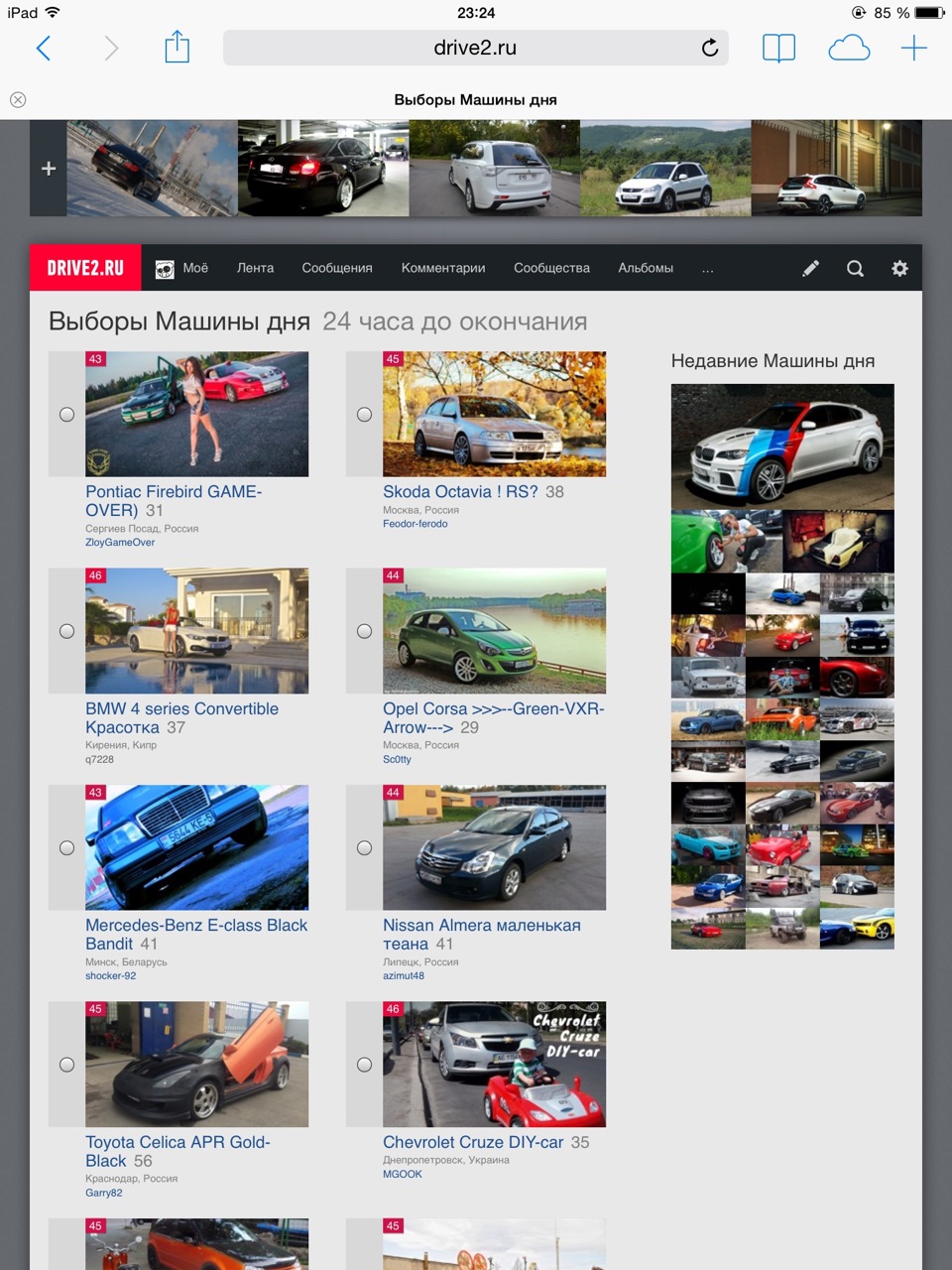952x1270 pixels.
Task: Visit user azimut48 profile
Action: [404, 976]
